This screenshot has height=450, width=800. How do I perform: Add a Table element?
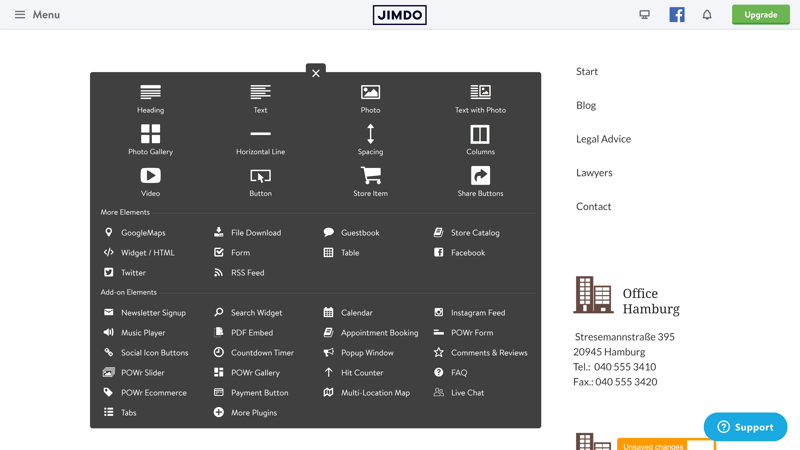341,253
